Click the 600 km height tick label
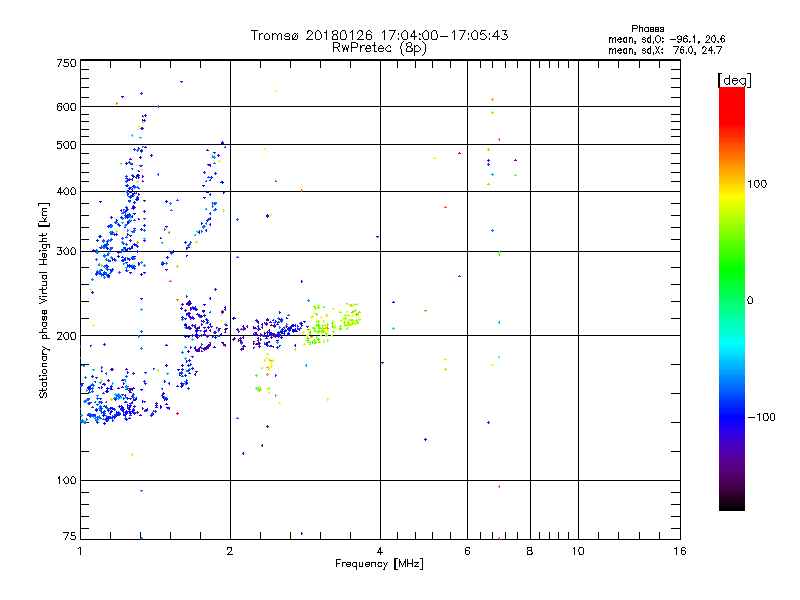 point(66,107)
